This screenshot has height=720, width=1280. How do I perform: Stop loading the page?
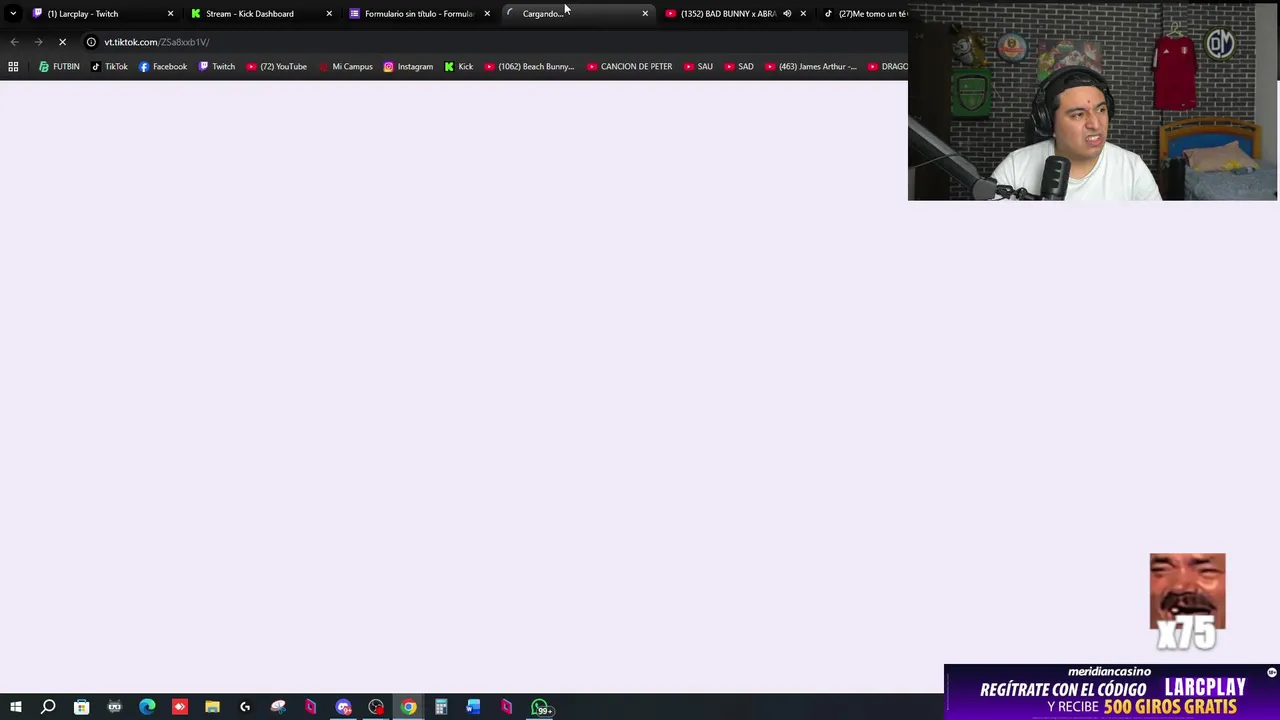coord(62,42)
